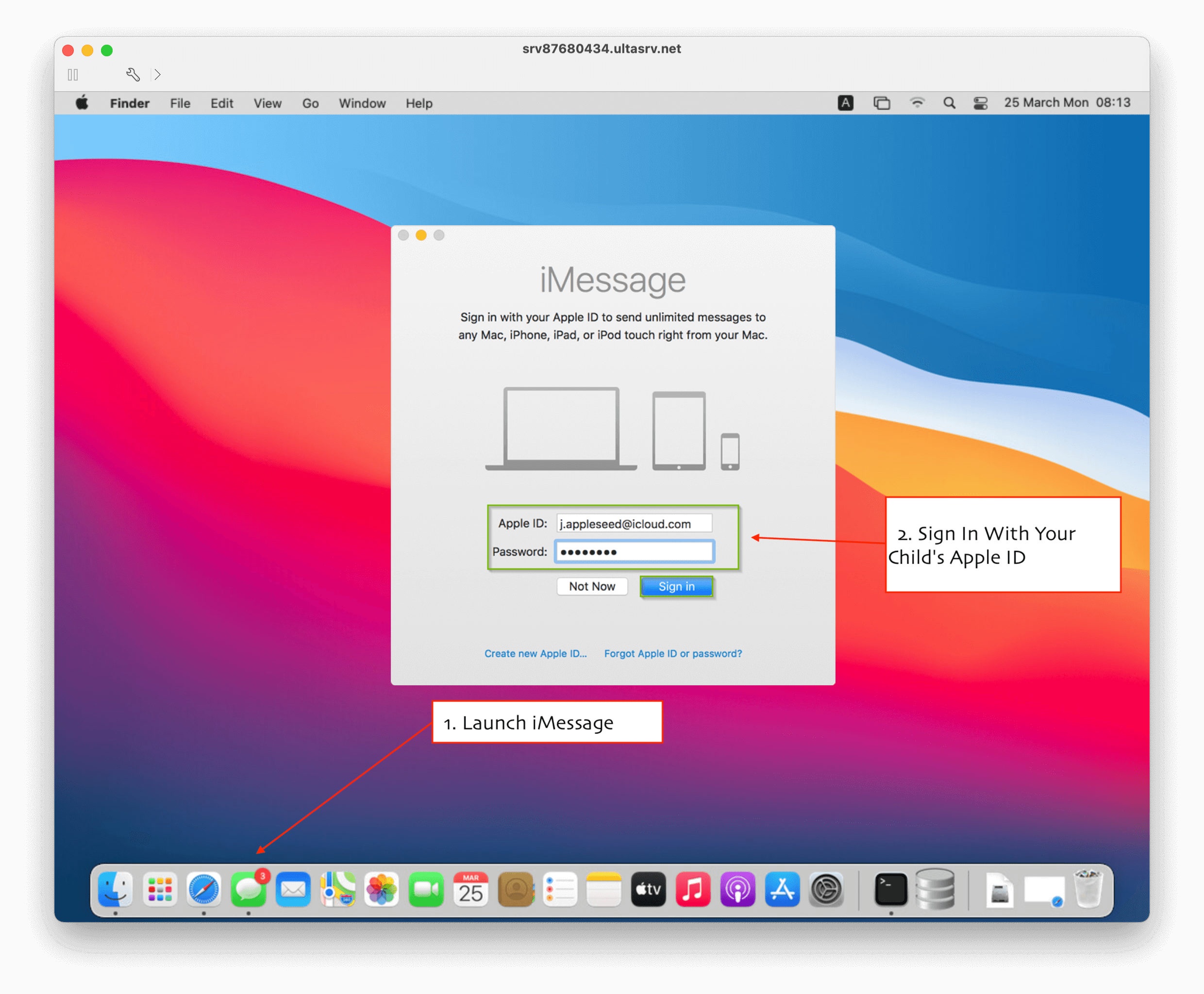Open Reminders app in the Dock

point(560,889)
